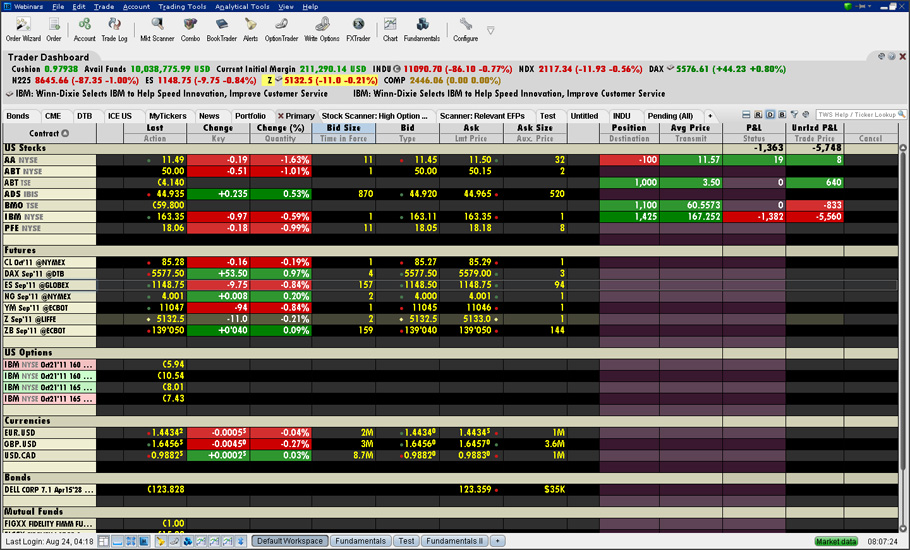Select the ES Sep'11 @GLOBEX futures row

point(451,285)
